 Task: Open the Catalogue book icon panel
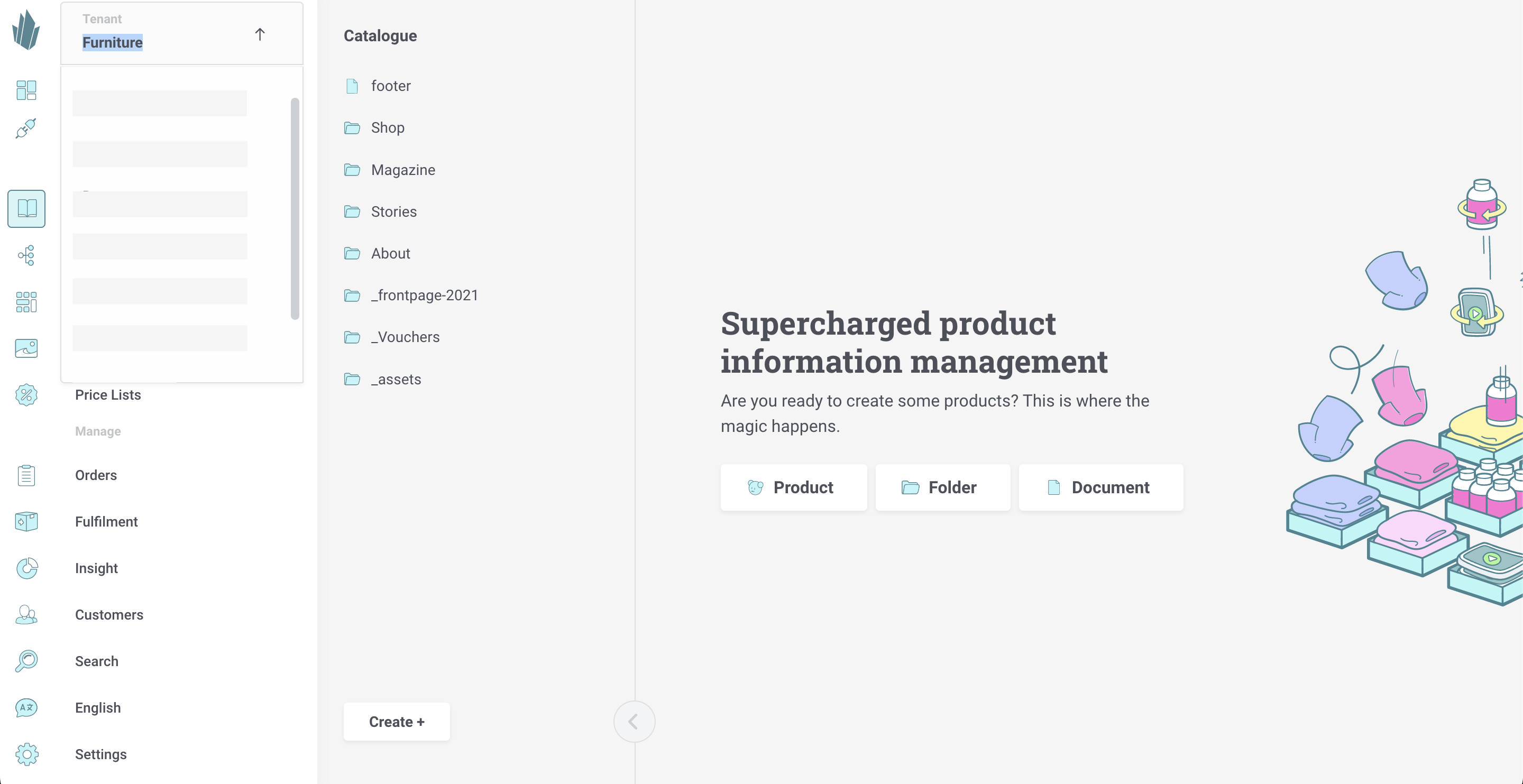(26, 208)
